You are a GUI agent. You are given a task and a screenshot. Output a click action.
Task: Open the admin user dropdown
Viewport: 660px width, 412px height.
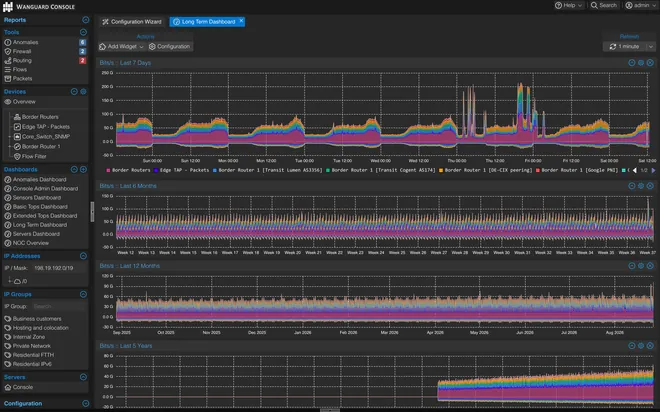click(641, 5)
